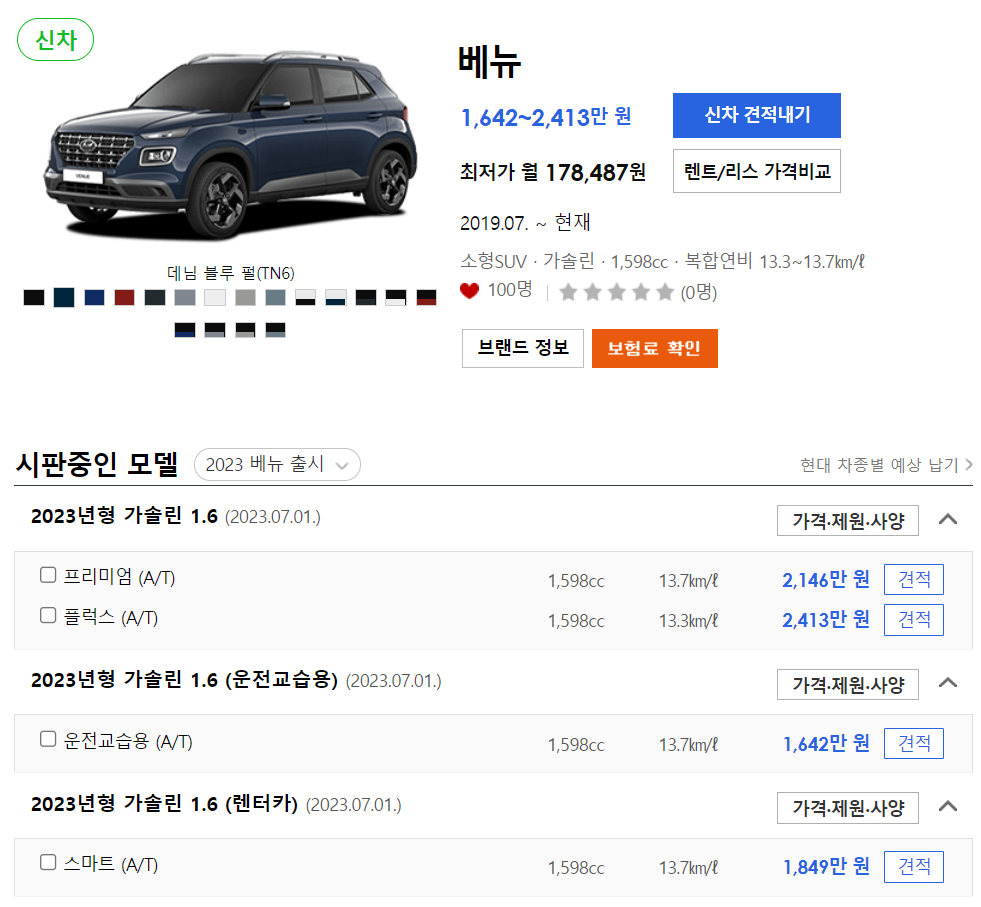Click the 13.3km/ℓ fuel economy value
This screenshot has height=907, width=981.
(x=688, y=621)
